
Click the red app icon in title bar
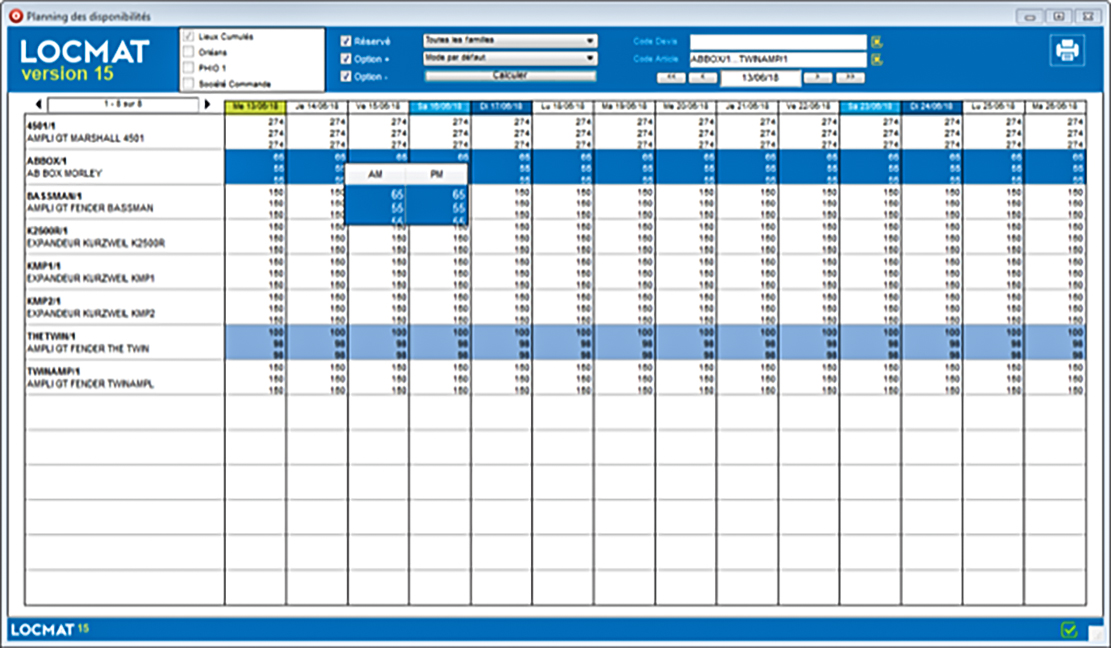click(15, 16)
